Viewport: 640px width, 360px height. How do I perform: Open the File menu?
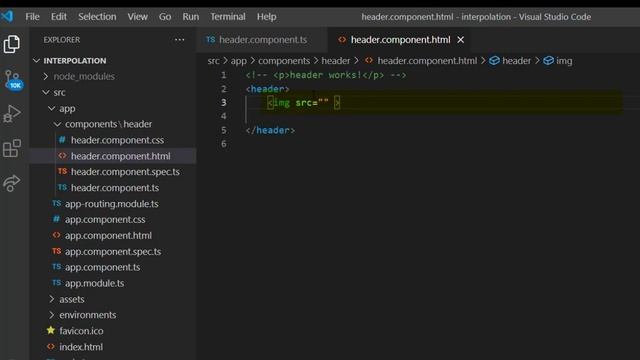coord(32,17)
